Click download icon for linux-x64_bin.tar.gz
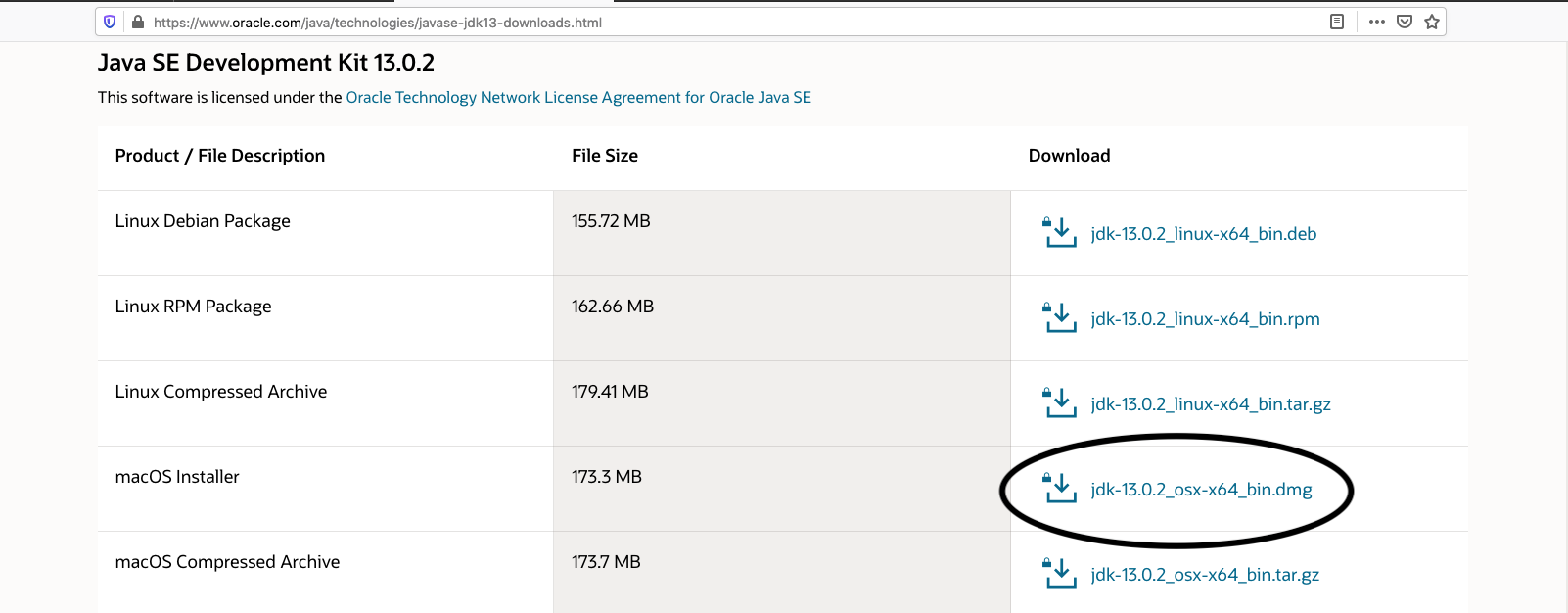Viewport: 1568px width, 613px height. click(1059, 403)
